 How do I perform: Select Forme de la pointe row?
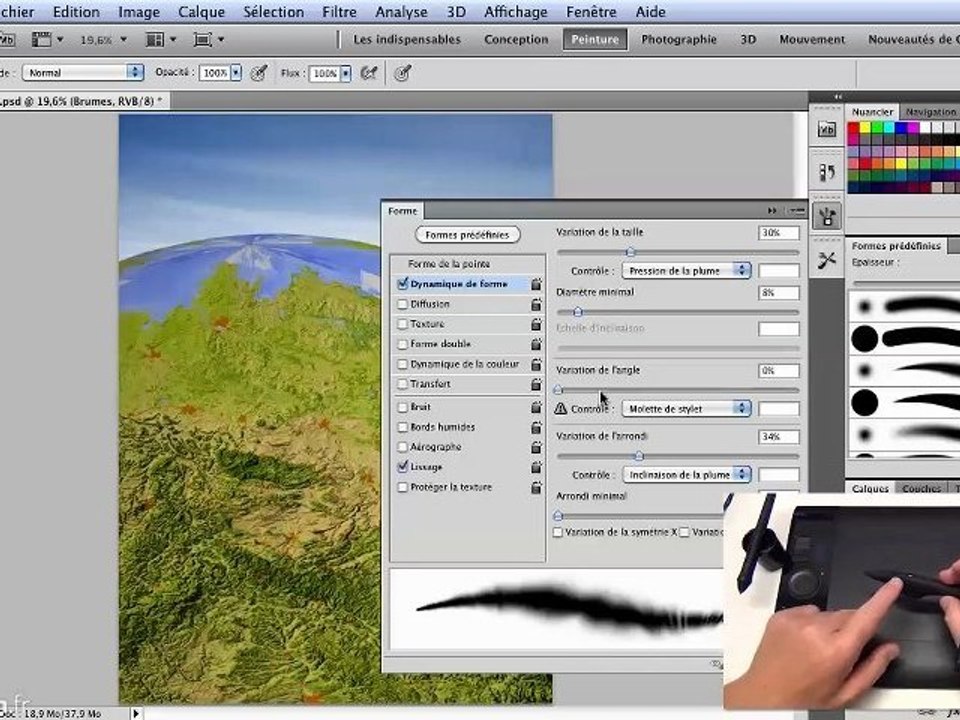coord(468,264)
